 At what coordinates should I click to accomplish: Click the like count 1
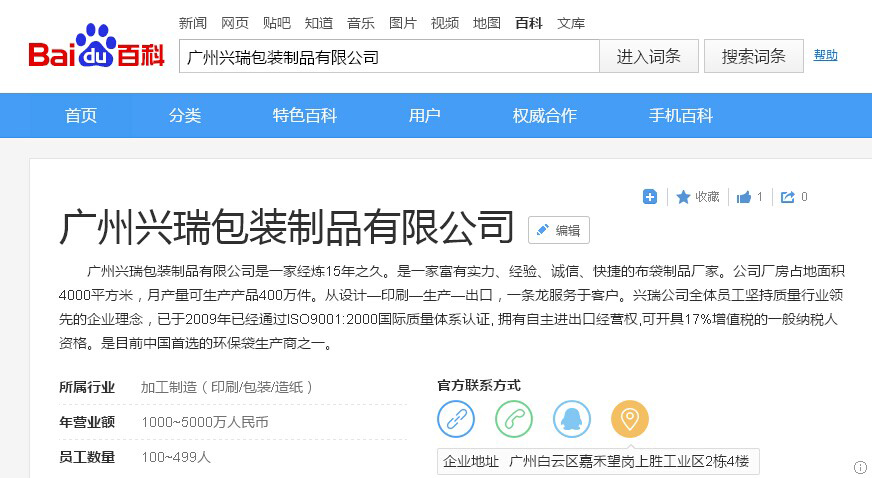click(x=760, y=197)
